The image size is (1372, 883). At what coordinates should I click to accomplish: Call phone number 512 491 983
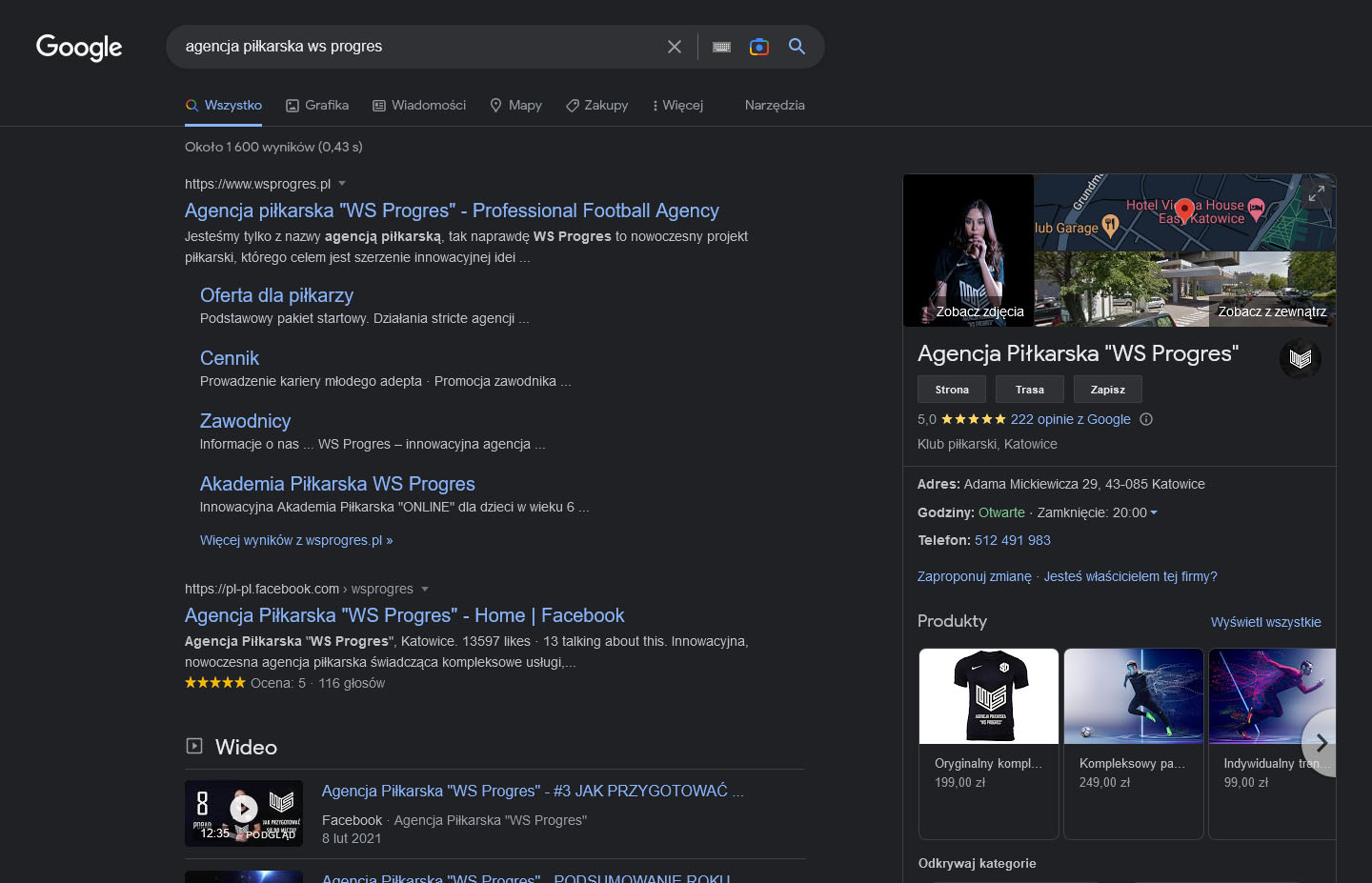click(1013, 540)
